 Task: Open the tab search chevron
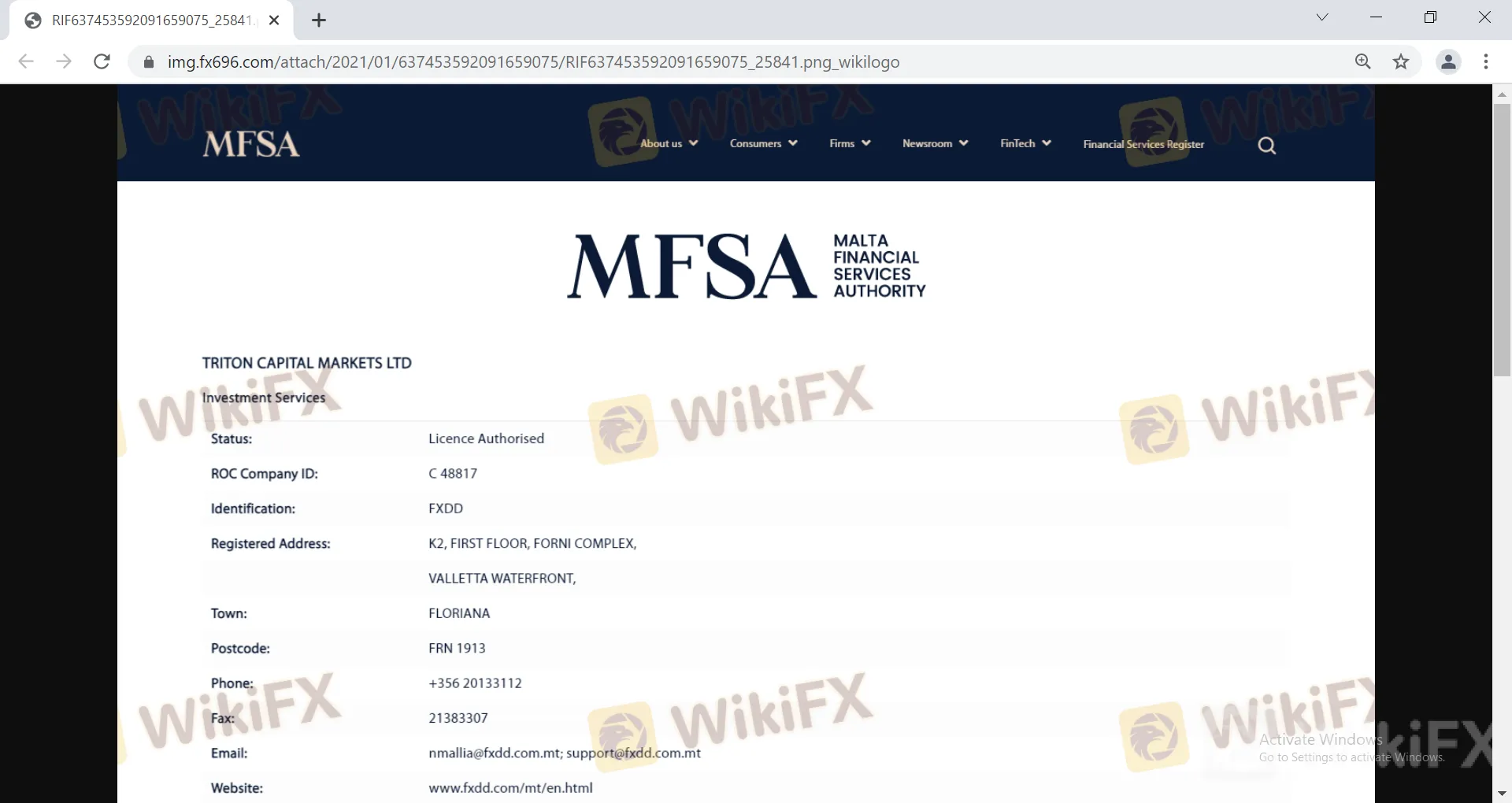click(x=1322, y=17)
